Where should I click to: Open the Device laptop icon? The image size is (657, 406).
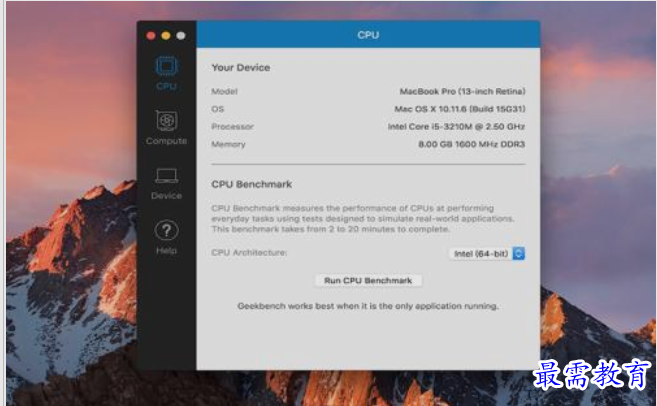166,176
